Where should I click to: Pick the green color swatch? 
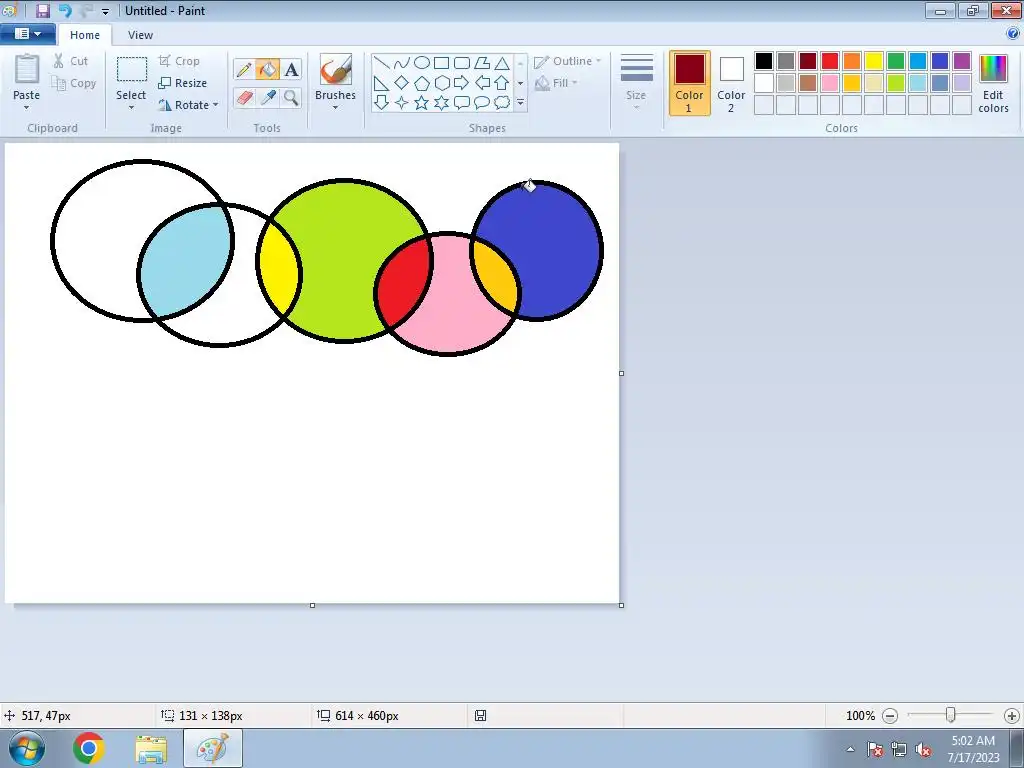[x=896, y=61]
